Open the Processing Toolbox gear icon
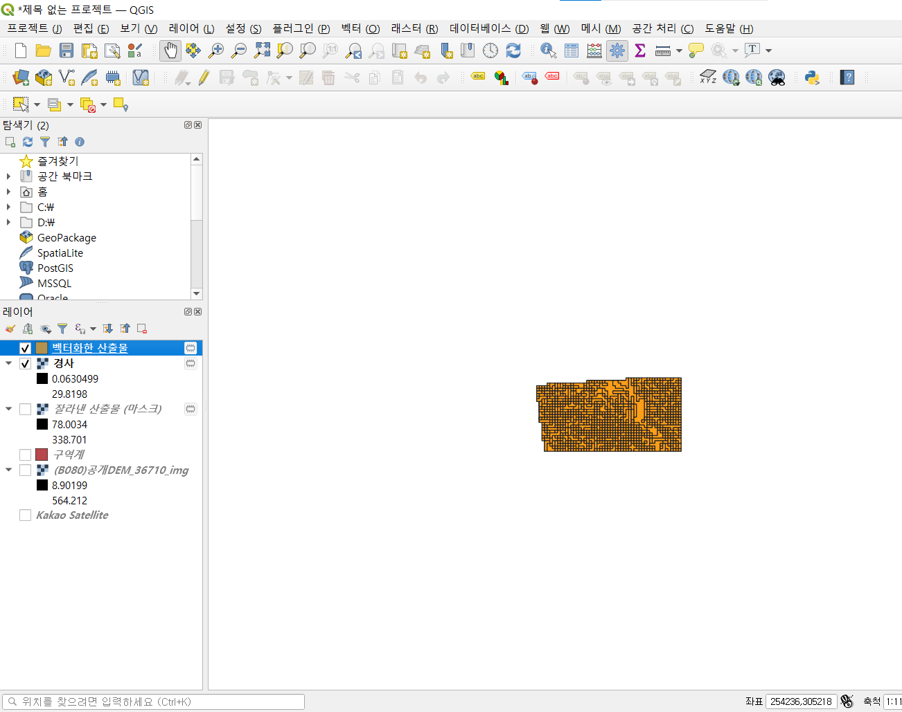The height and width of the screenshot is (712, 902). [x=617, y=51]
